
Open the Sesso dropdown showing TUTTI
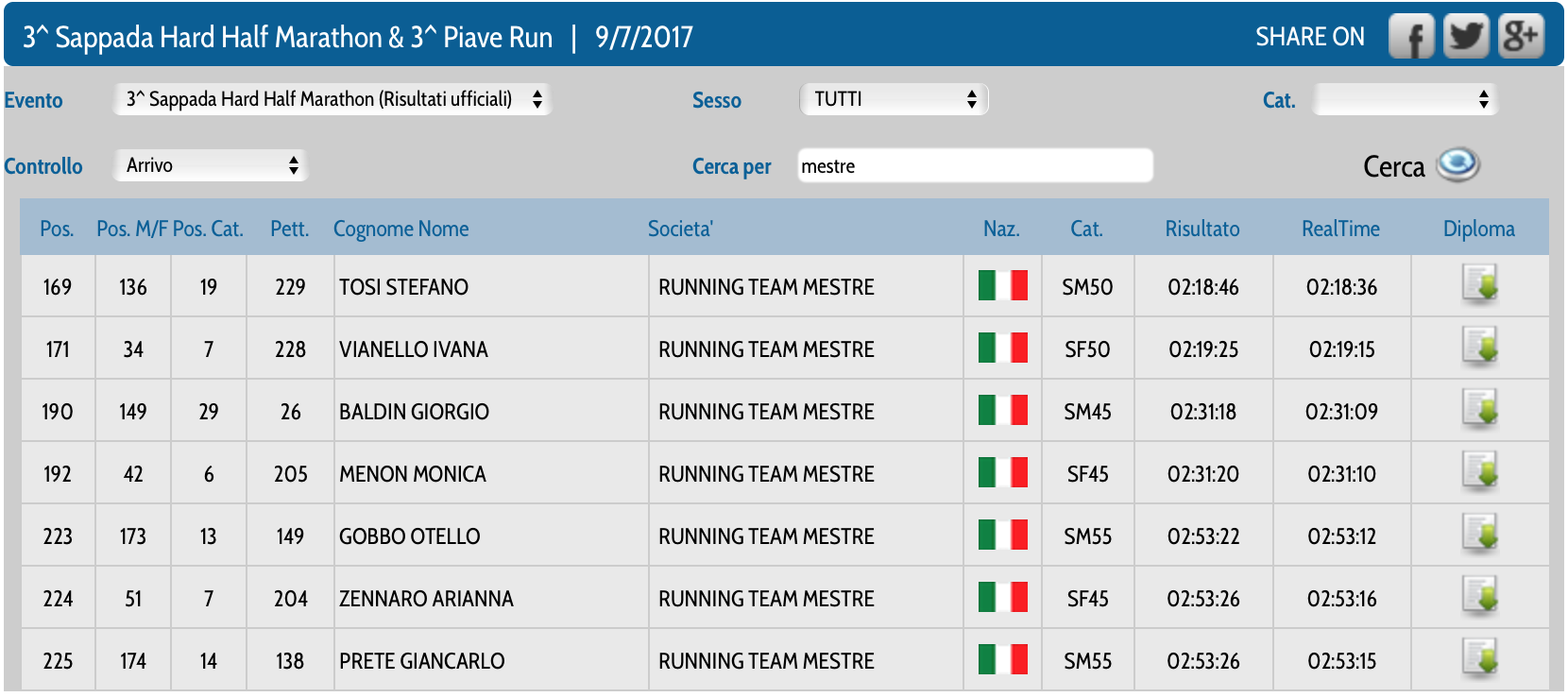click(894, 99)
